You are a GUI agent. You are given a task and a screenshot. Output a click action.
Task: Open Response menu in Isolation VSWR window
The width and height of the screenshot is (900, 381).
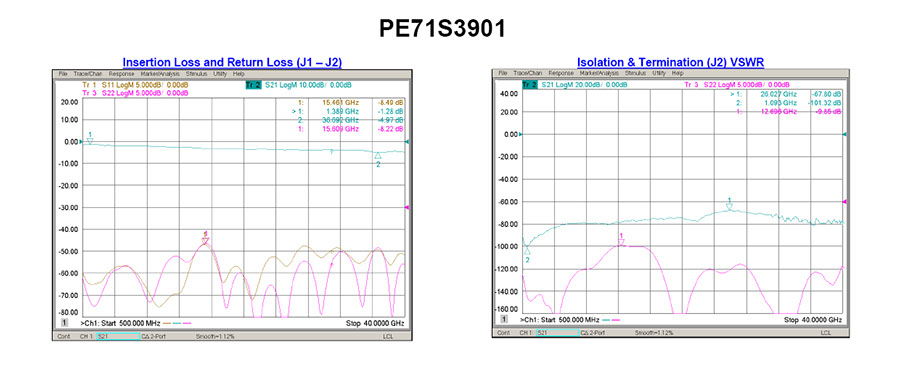pyautogui.click(x=561, y=73)
